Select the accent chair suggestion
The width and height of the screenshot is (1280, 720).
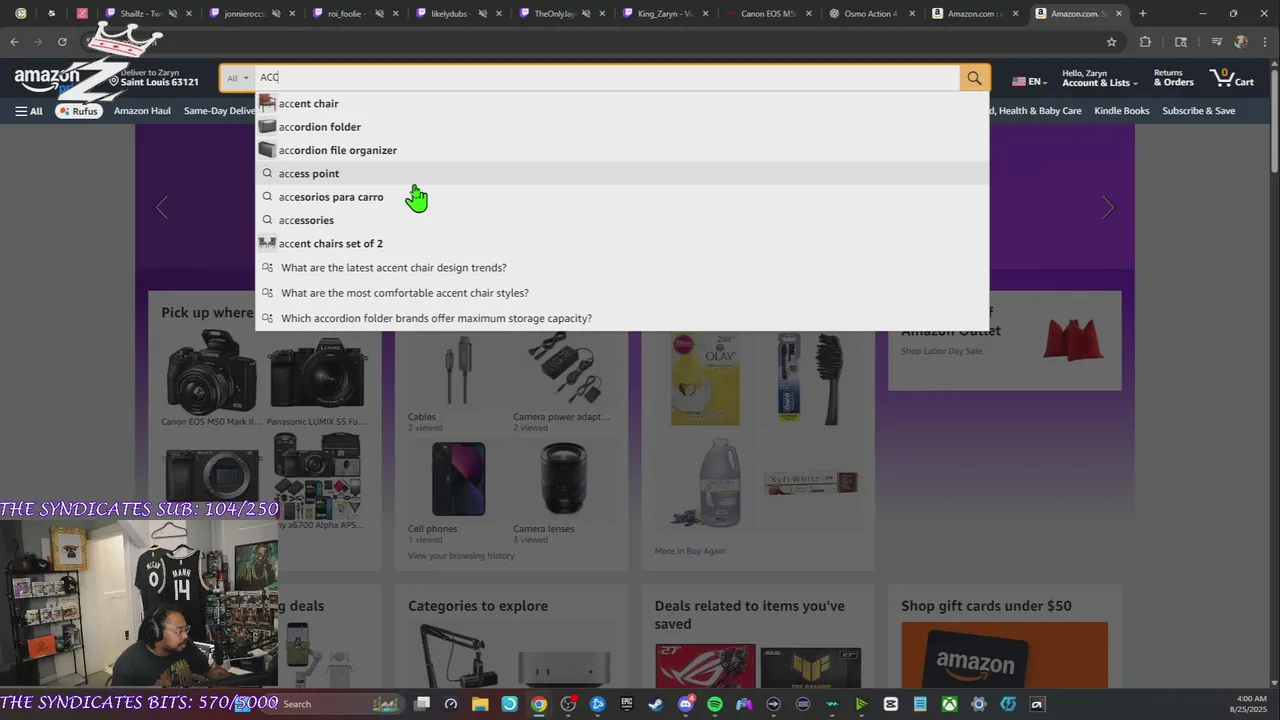coord(622,103)
